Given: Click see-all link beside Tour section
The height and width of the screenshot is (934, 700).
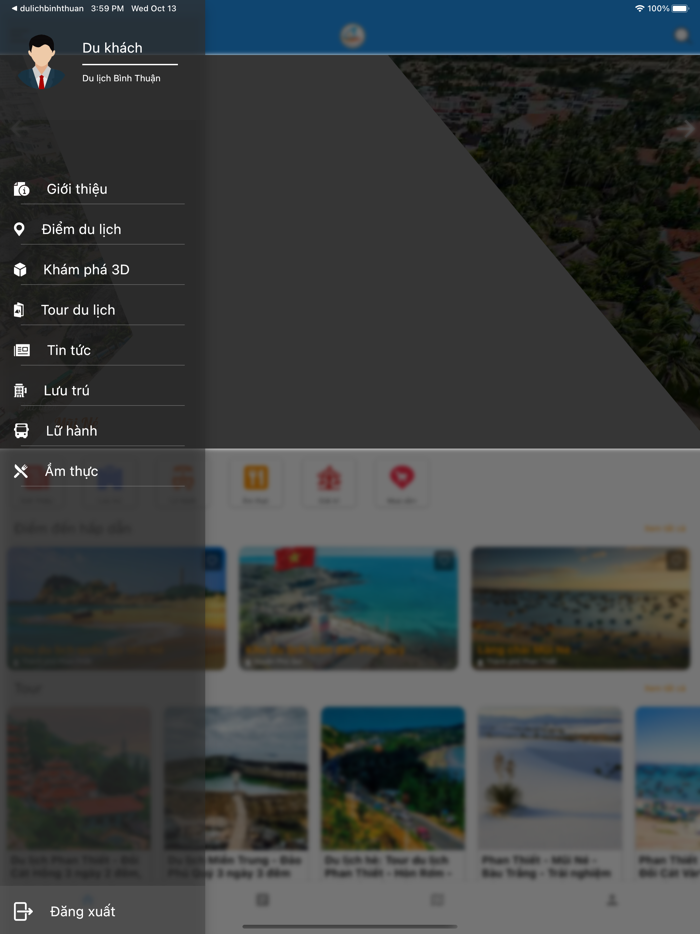Looking at the screenshot, I should [665, 689].
